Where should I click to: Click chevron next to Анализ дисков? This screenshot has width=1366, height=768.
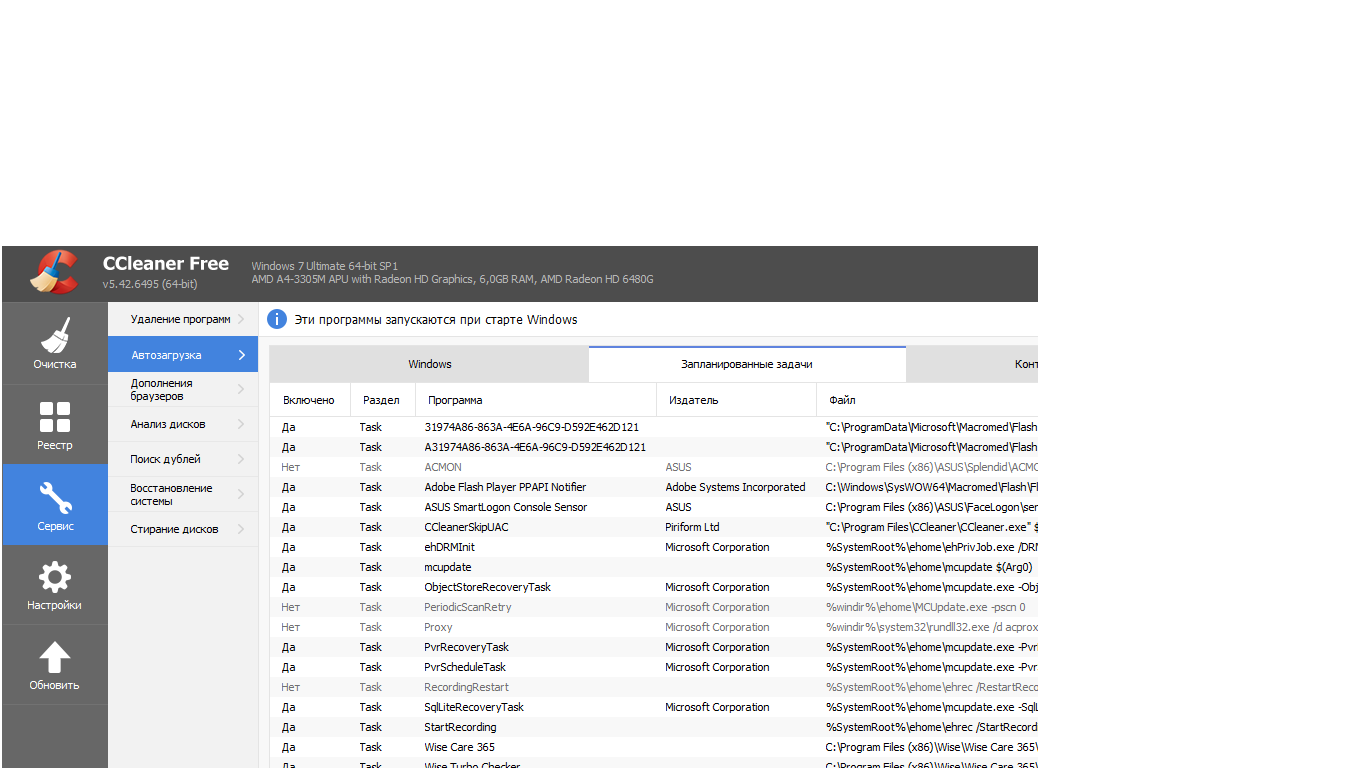coord(241,424)
